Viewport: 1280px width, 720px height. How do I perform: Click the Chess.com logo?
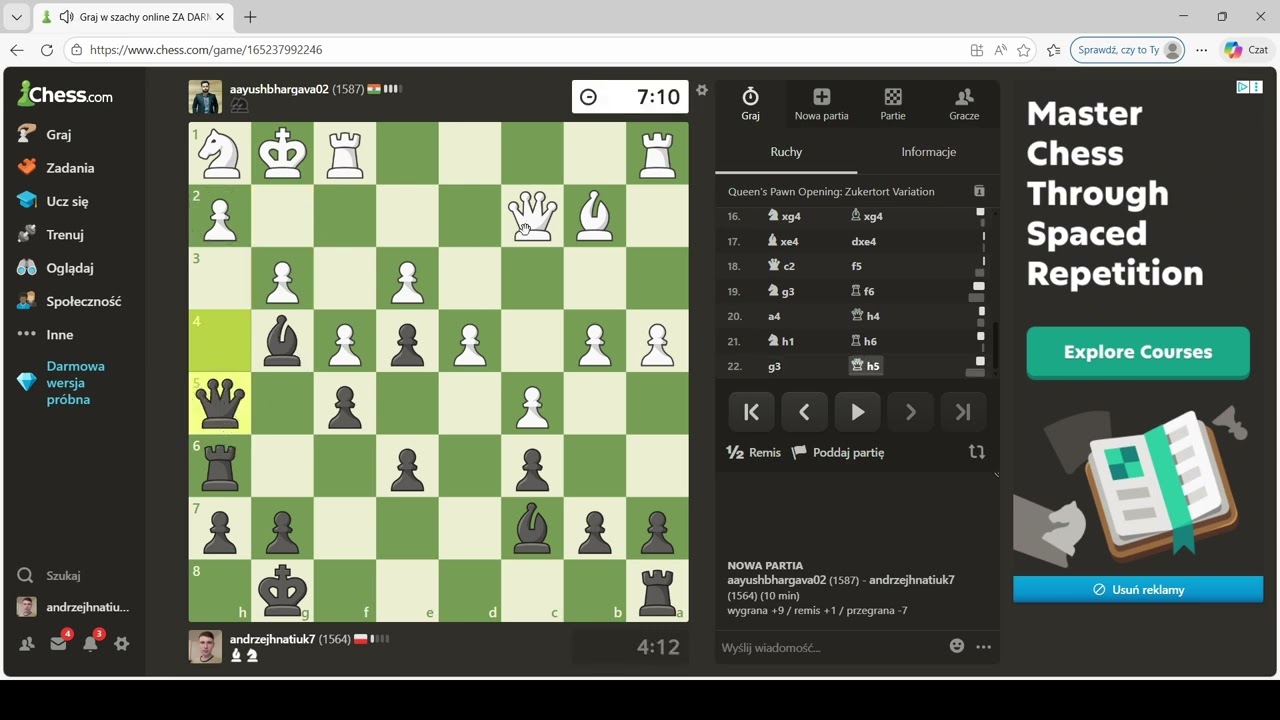click(65, 95)
